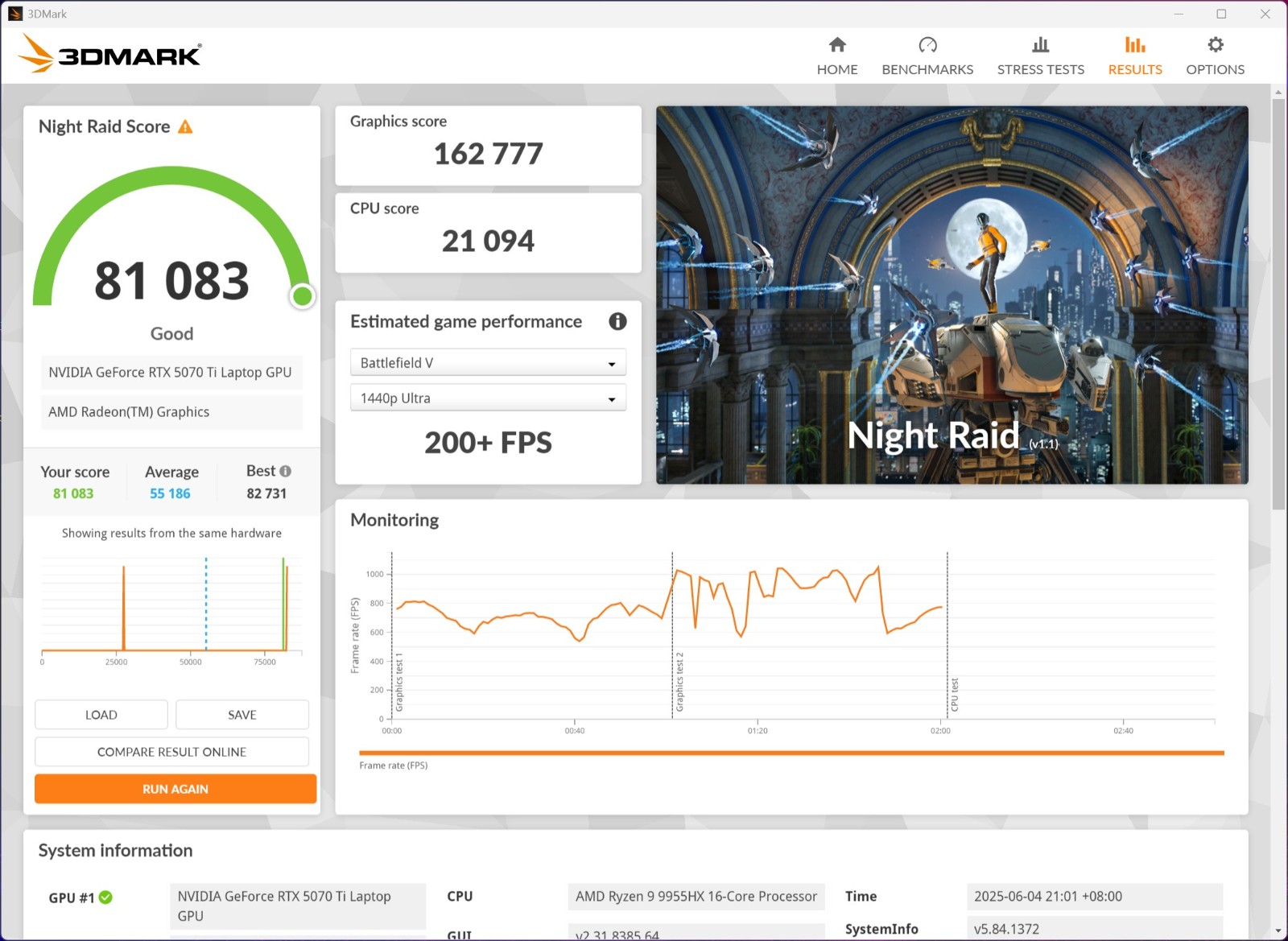Click the Monitoring heading
The height and width of the screenshot is (941, 1288).
(394, 520)
